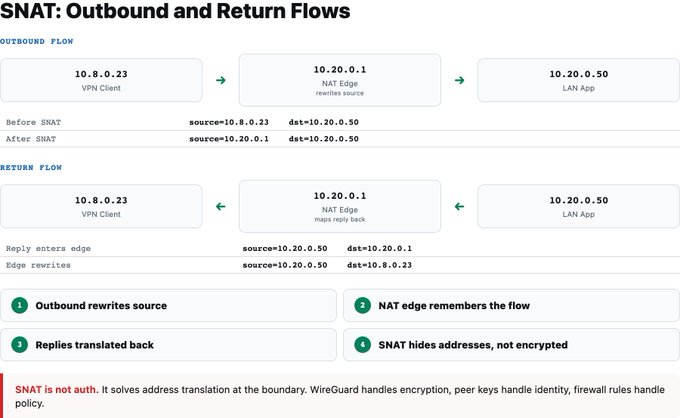Click the green number 2 badge
Screen dimensions: 680x418
point(363,305)
